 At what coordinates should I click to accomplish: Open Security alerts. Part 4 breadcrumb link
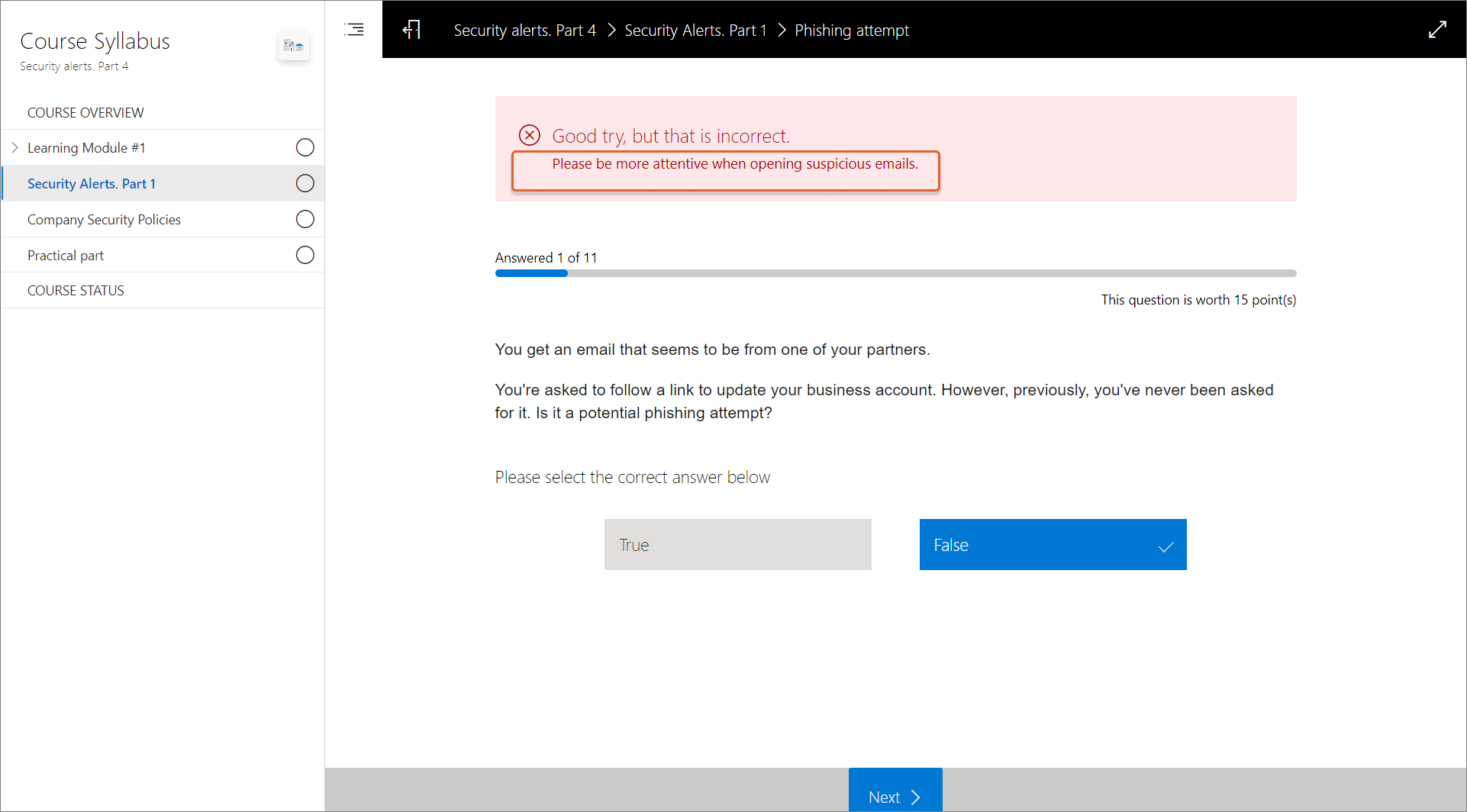tap(524, 30)
